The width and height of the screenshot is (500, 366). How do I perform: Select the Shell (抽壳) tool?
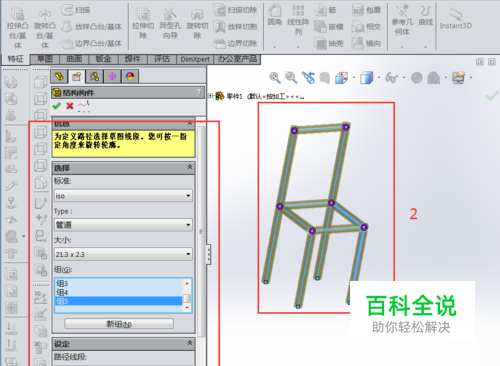coord(329,43)
